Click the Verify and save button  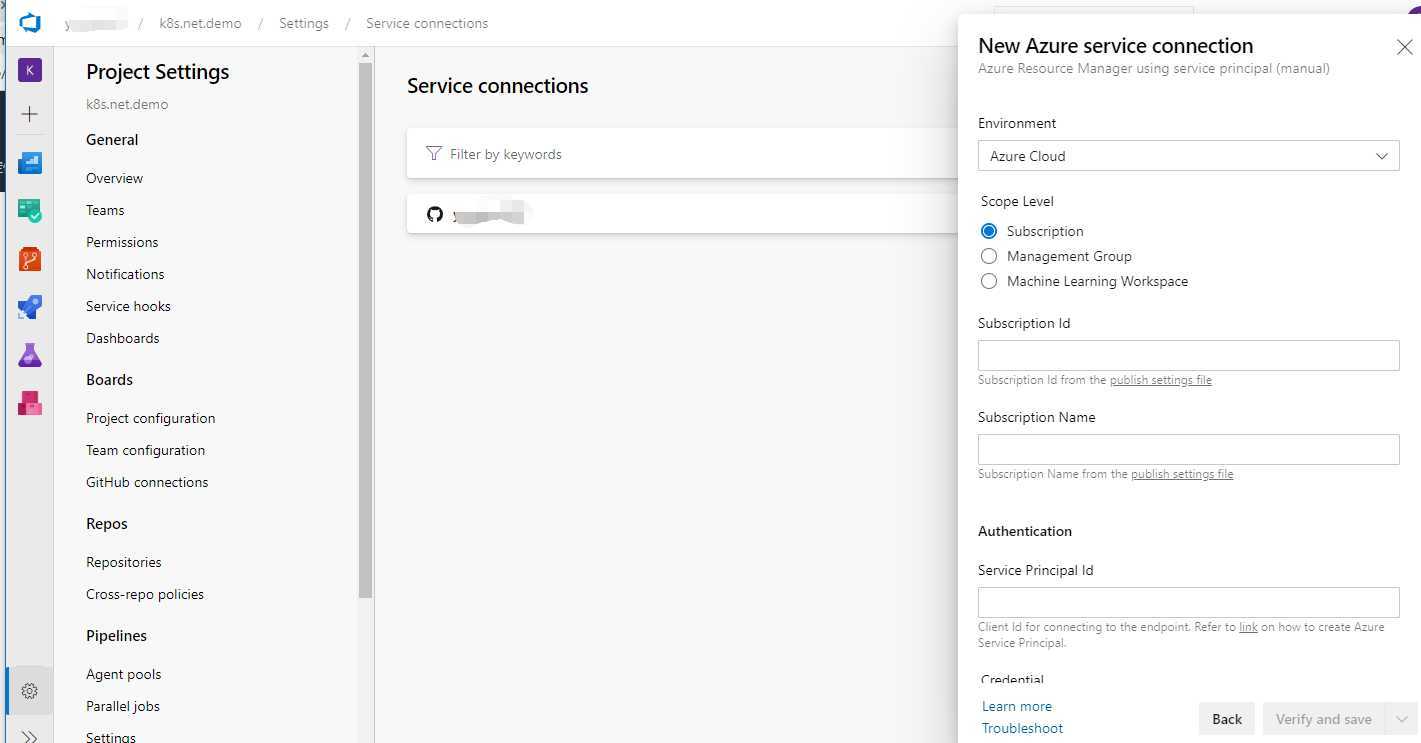click(1323, 719)
